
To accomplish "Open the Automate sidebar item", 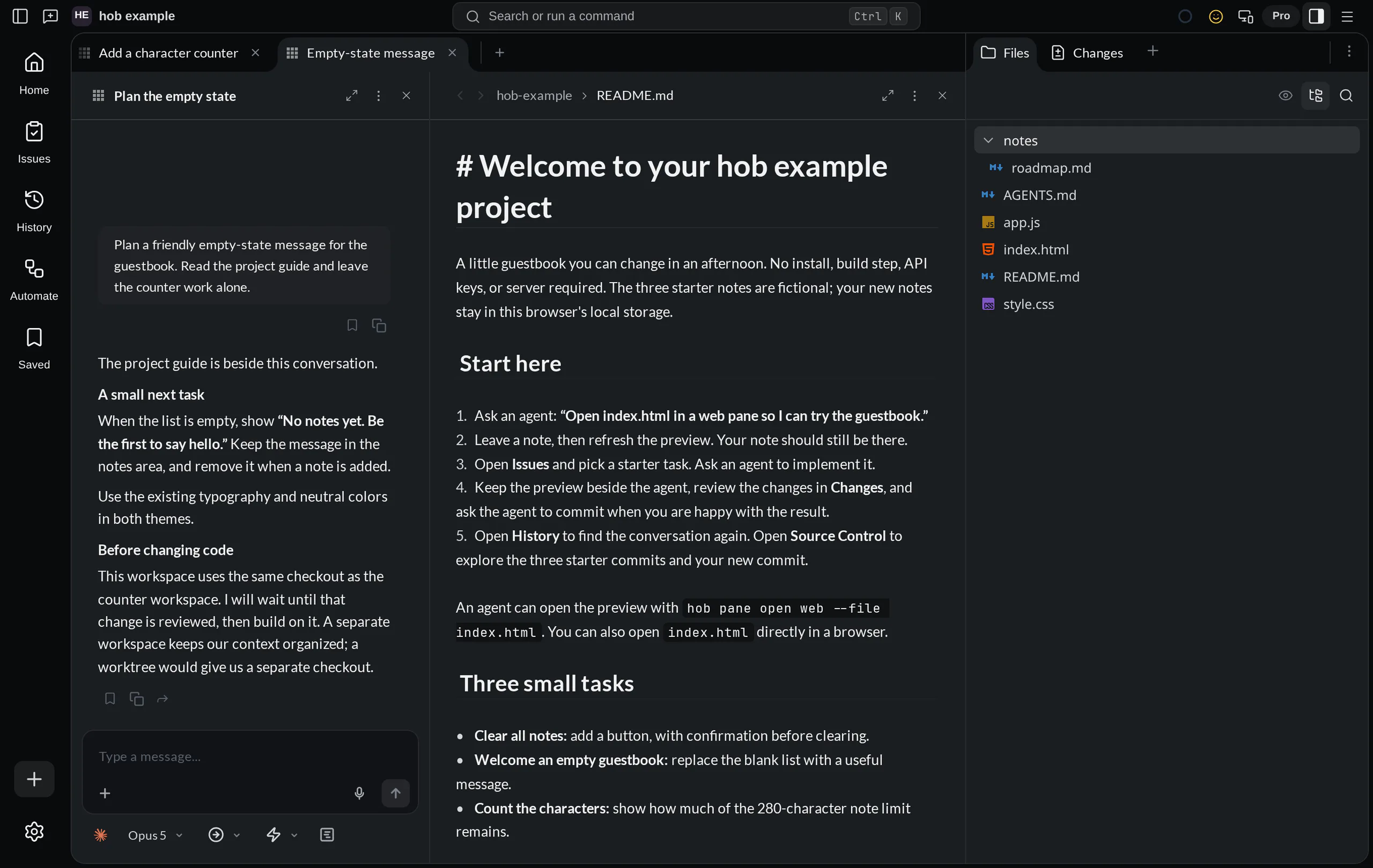I will (34, 279).
